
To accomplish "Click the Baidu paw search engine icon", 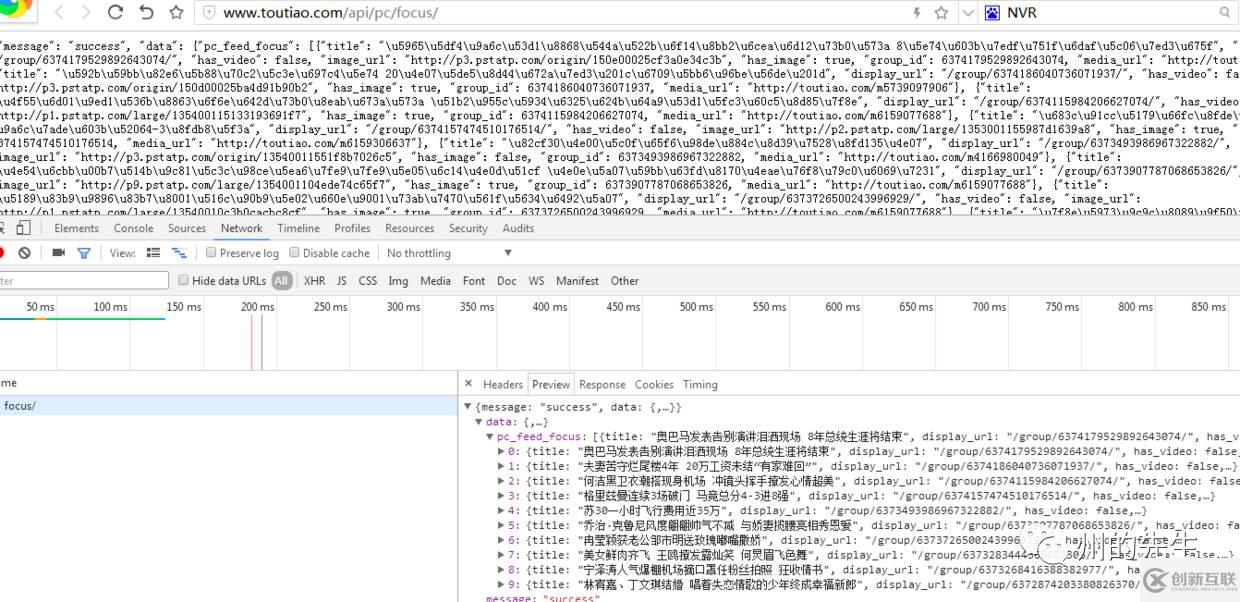I will click(x=992, y=13).
